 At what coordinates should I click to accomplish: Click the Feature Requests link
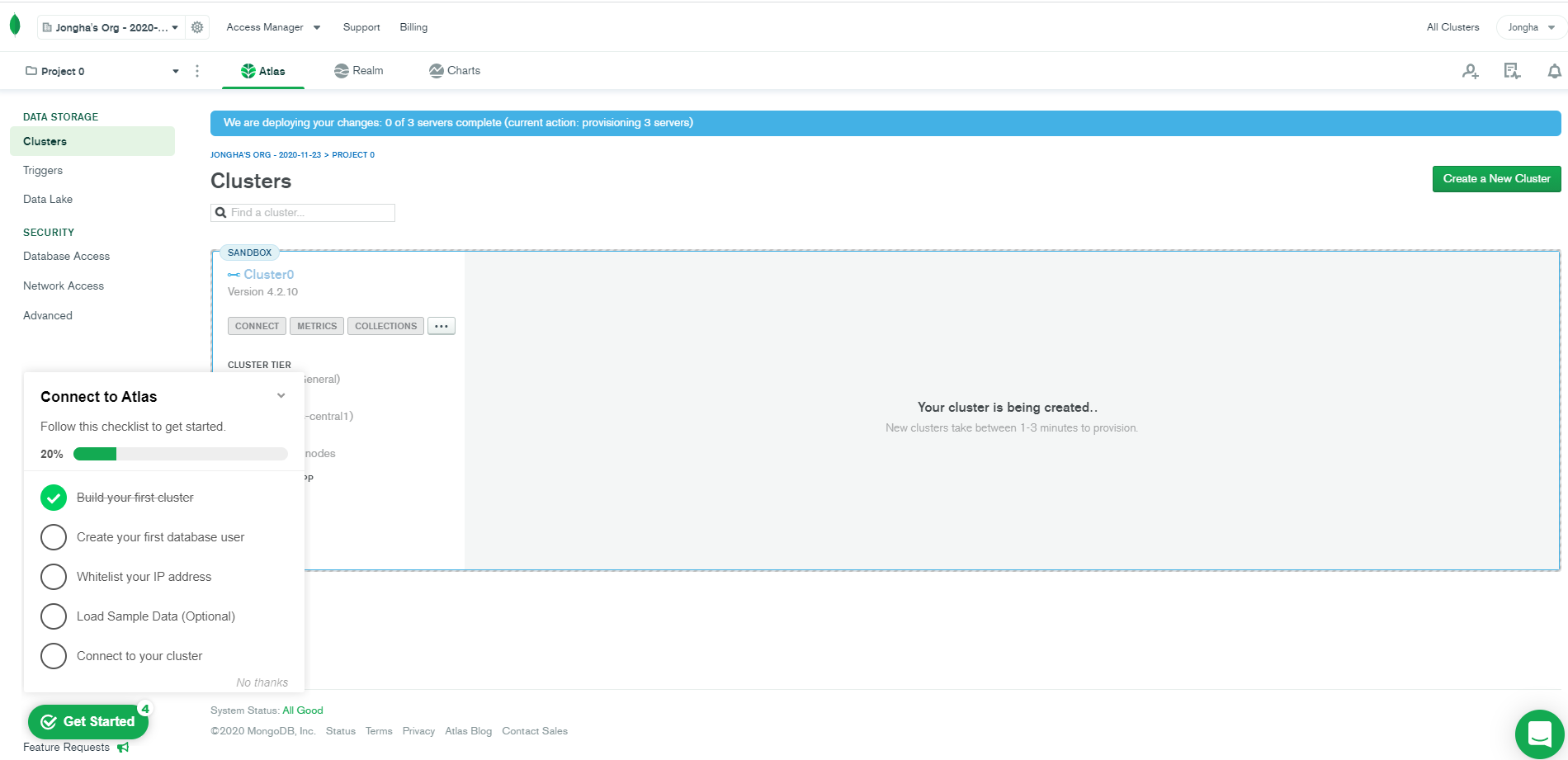tap(66, 748)
